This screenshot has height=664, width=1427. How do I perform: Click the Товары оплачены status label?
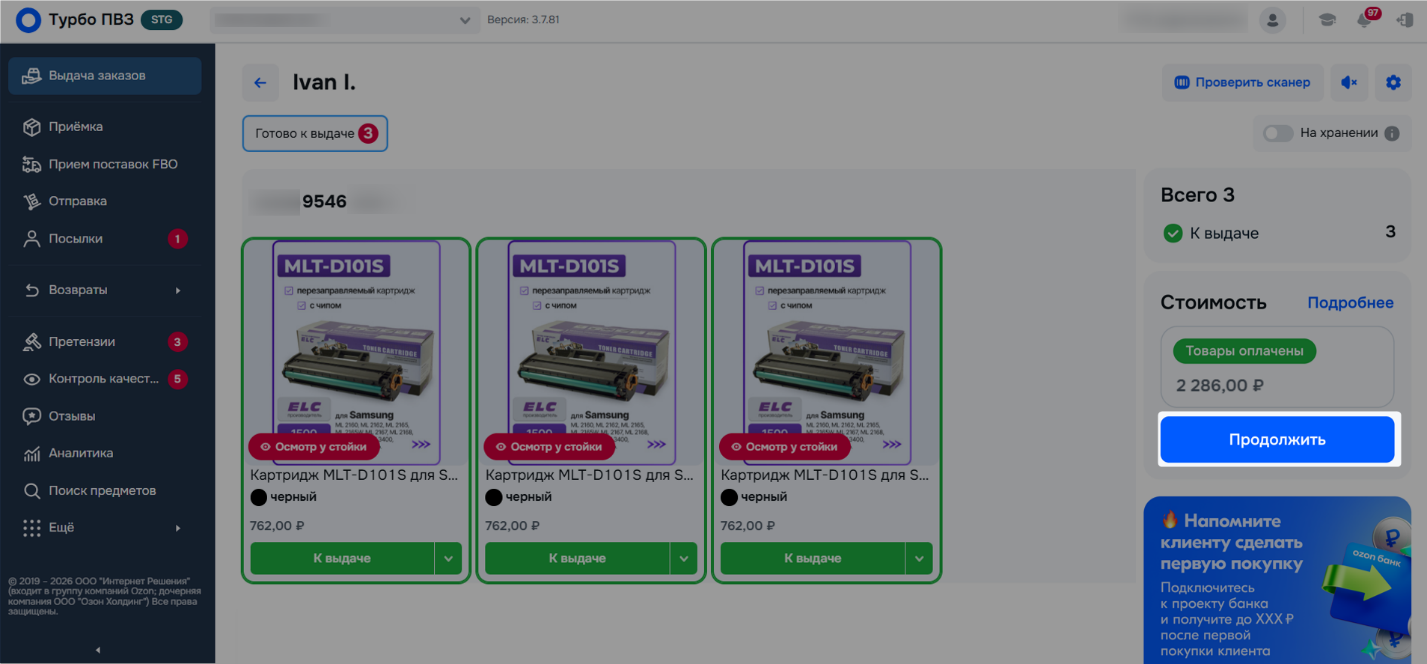click(1244, 351)
